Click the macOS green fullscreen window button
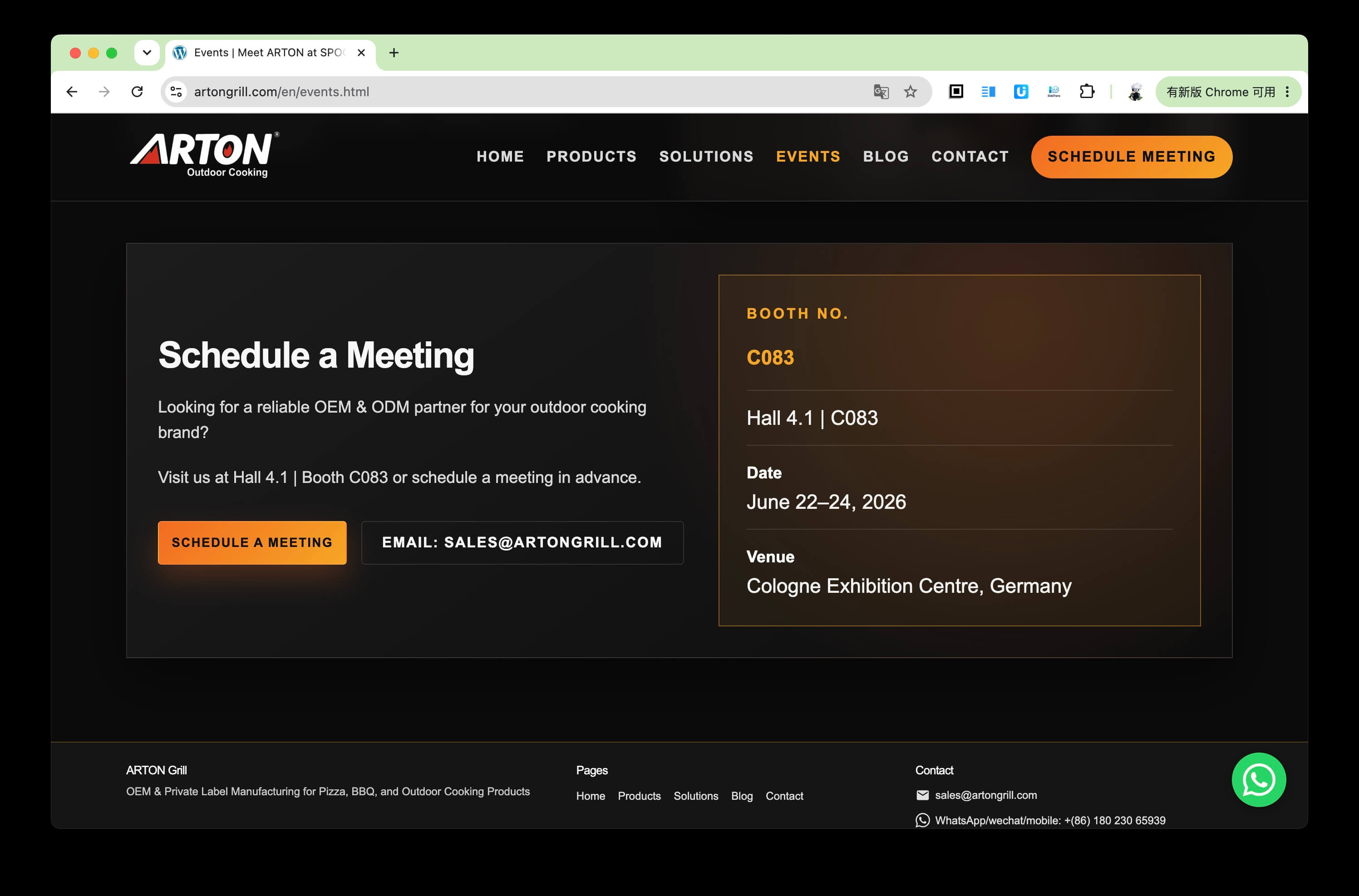The image size is (1359, 896). (112, 53)
